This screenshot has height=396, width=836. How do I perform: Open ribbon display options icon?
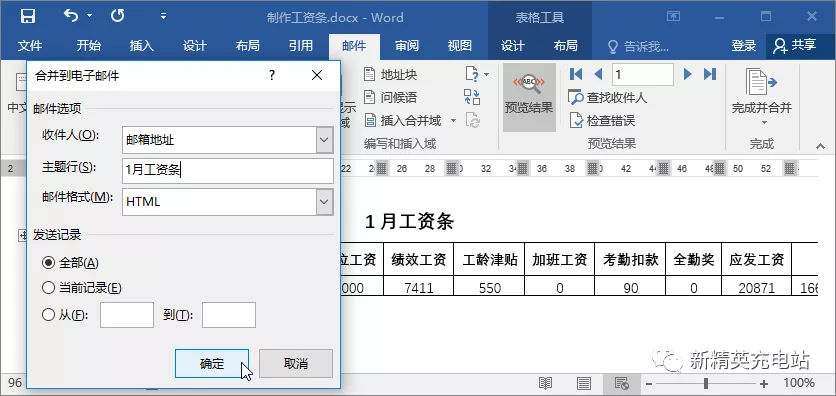pyautogui.click(x=673, y=17)
